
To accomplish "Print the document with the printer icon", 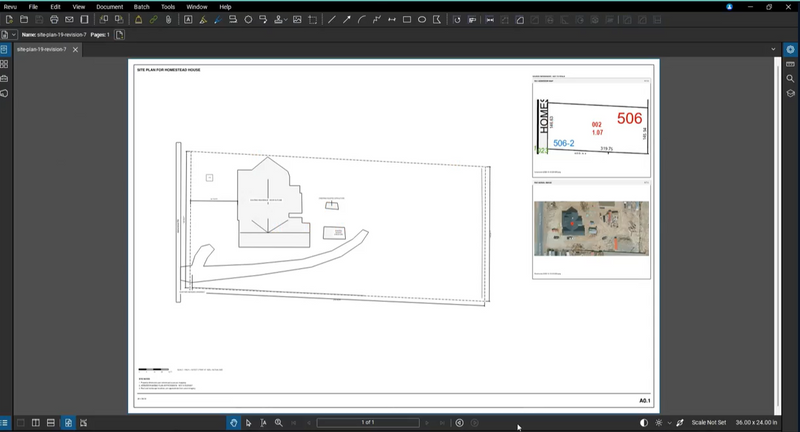I will (54, 20).
